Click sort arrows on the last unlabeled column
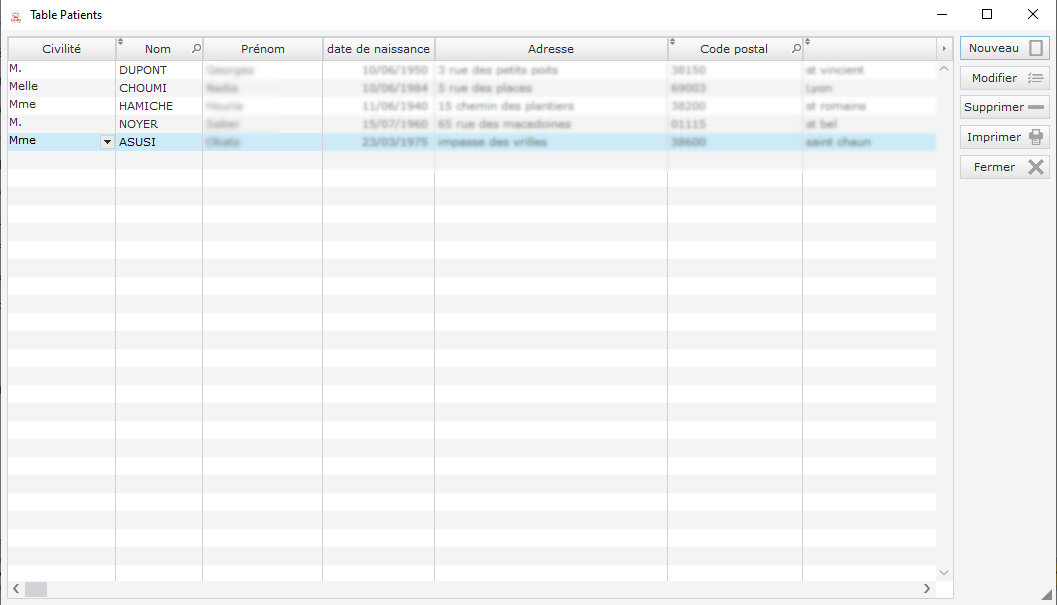1057x605 pixels. click(x=807, y=42)
